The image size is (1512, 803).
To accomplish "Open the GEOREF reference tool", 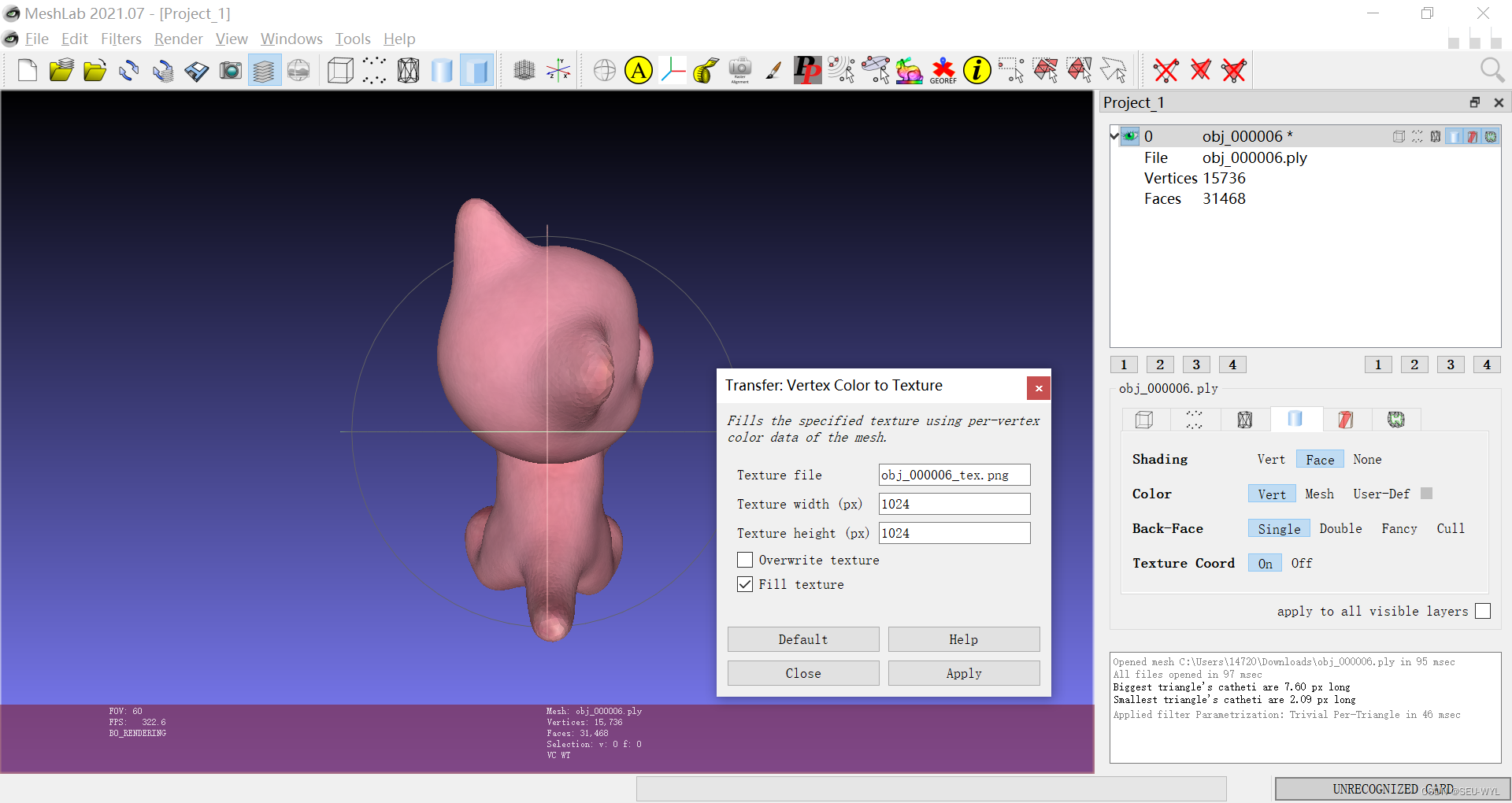I will pos(943,71).
